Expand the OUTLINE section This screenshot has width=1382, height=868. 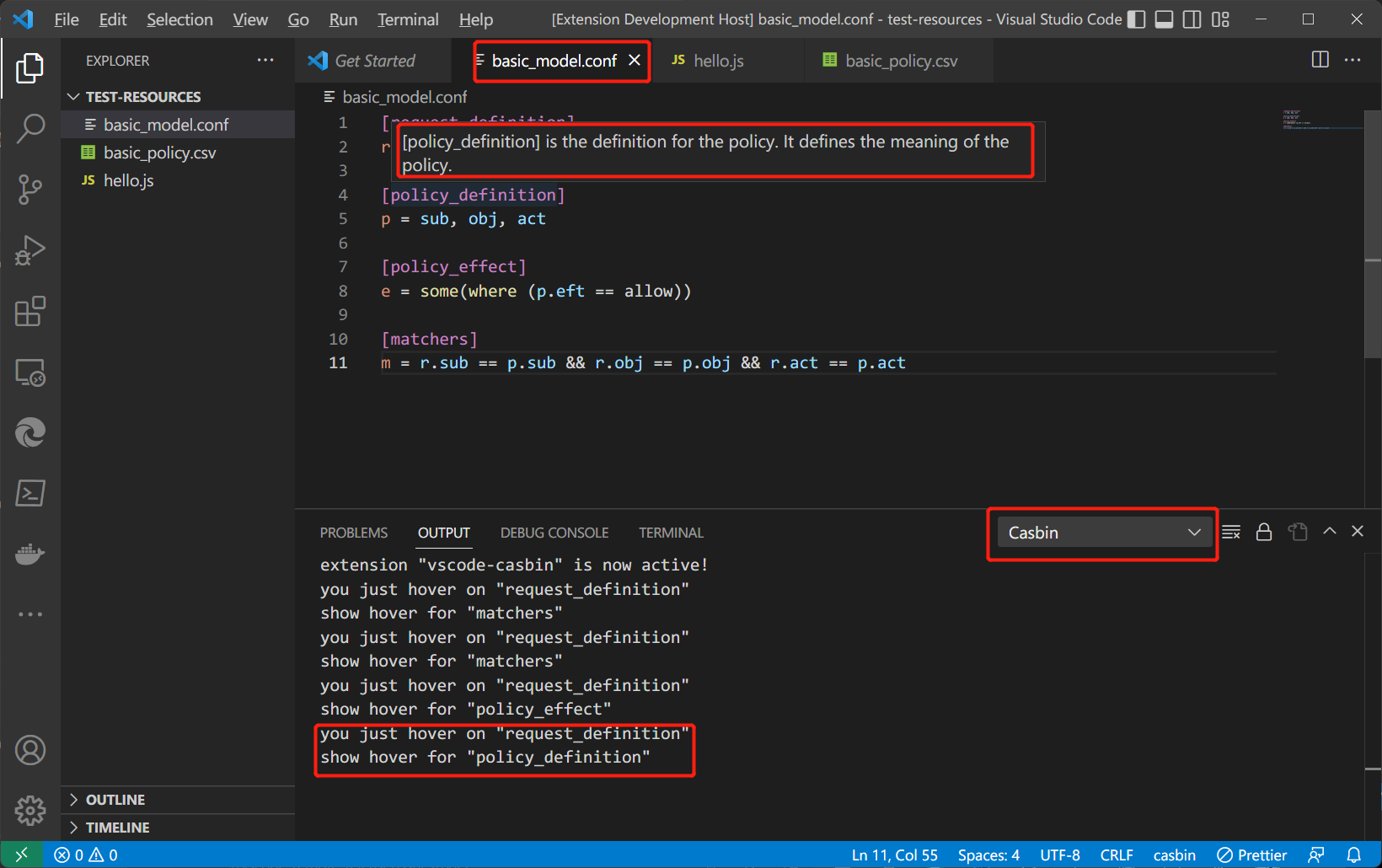(x=178, y=800)
